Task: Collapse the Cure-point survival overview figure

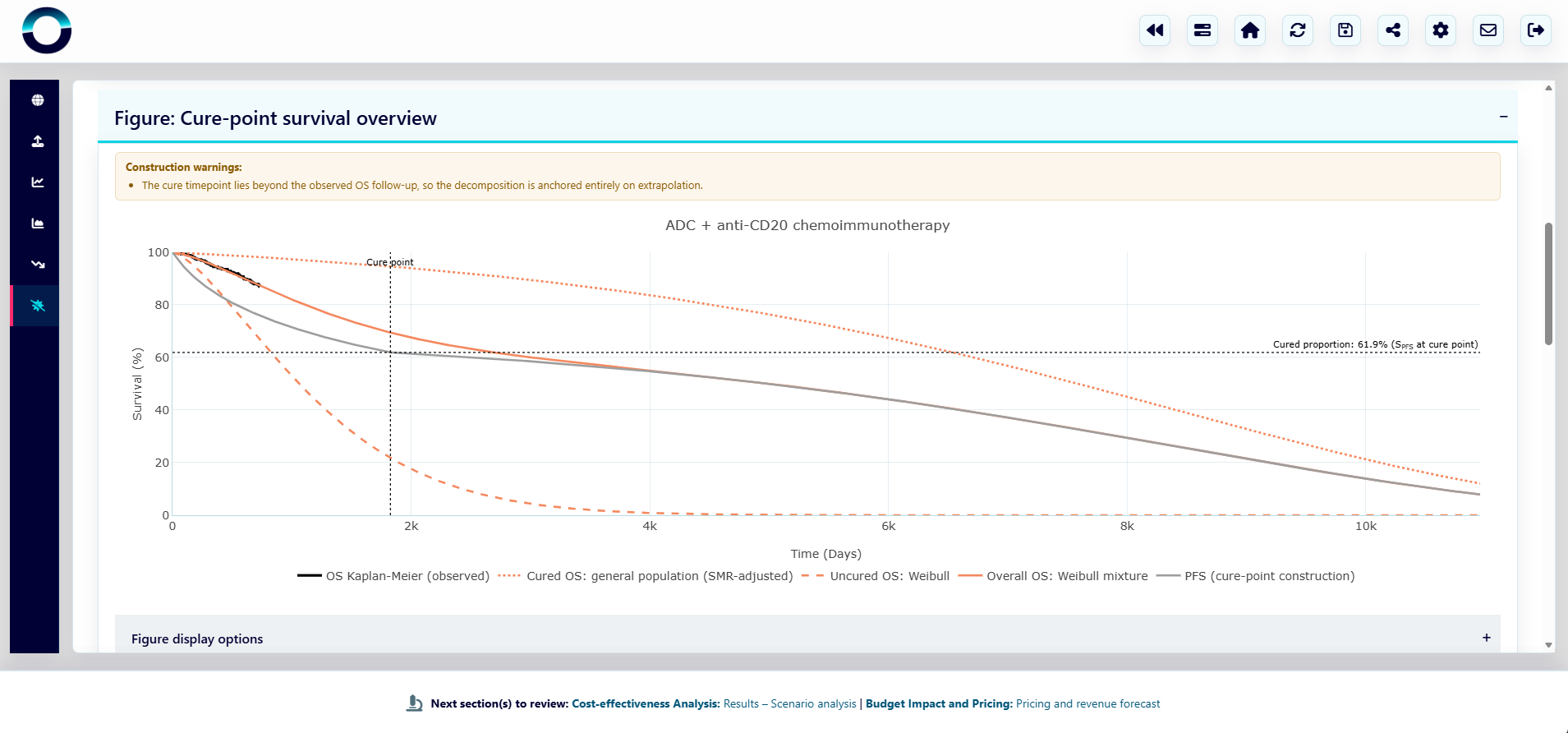Action: click(1503, 118)
